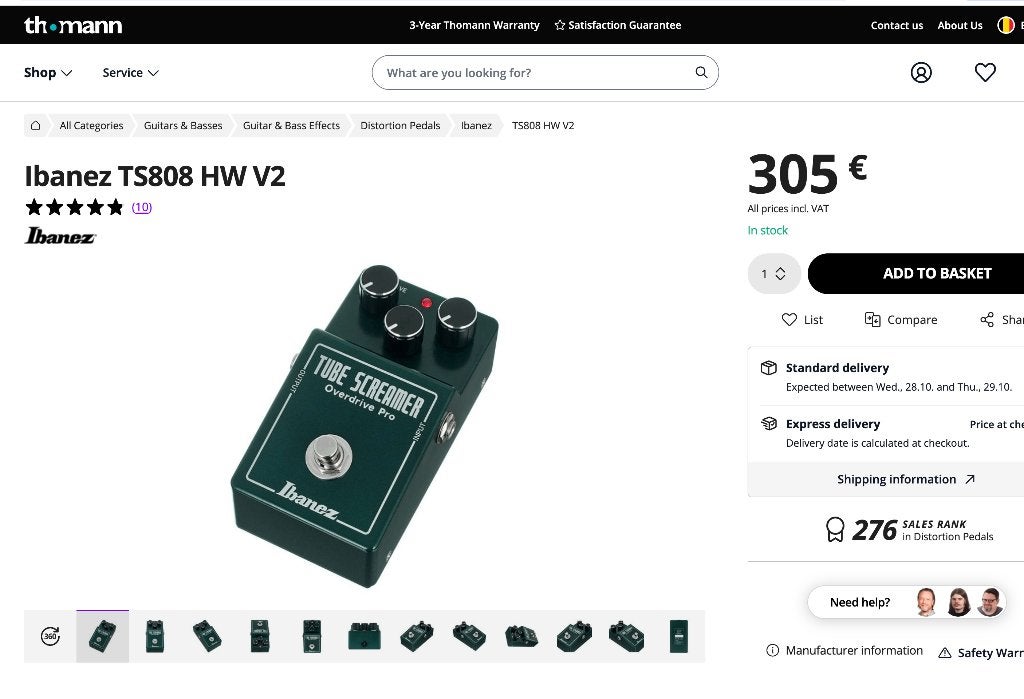Select the second pedal thumbnail
Screen dimensions: 1024x699
pyautogui.click(x=155, y=636)
